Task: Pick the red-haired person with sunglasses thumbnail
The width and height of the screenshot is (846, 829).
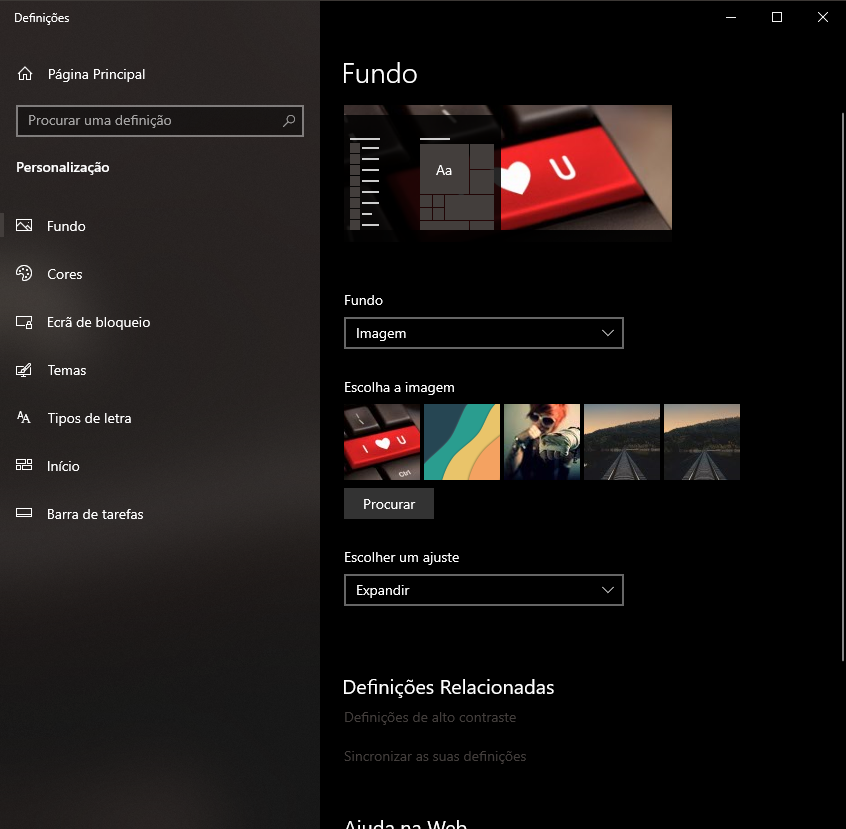Action: [542, 442]
